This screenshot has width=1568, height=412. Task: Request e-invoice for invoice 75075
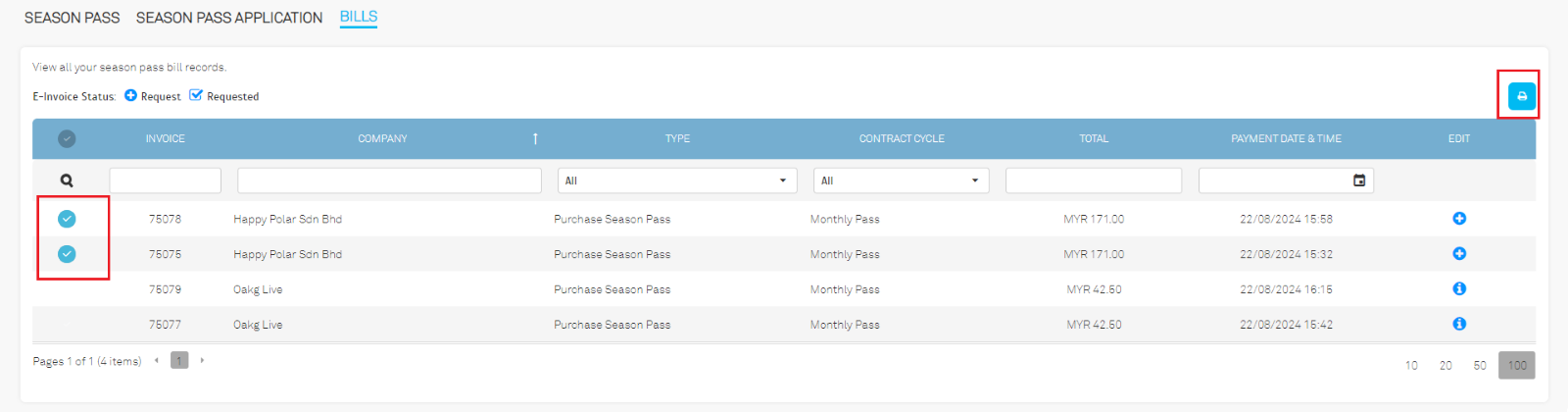[x=1458, y=254]
